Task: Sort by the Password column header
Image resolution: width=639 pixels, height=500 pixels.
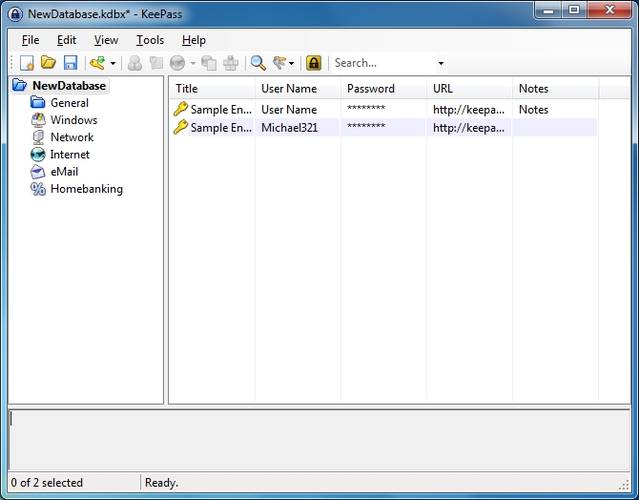Action: (x=384, y=89)
